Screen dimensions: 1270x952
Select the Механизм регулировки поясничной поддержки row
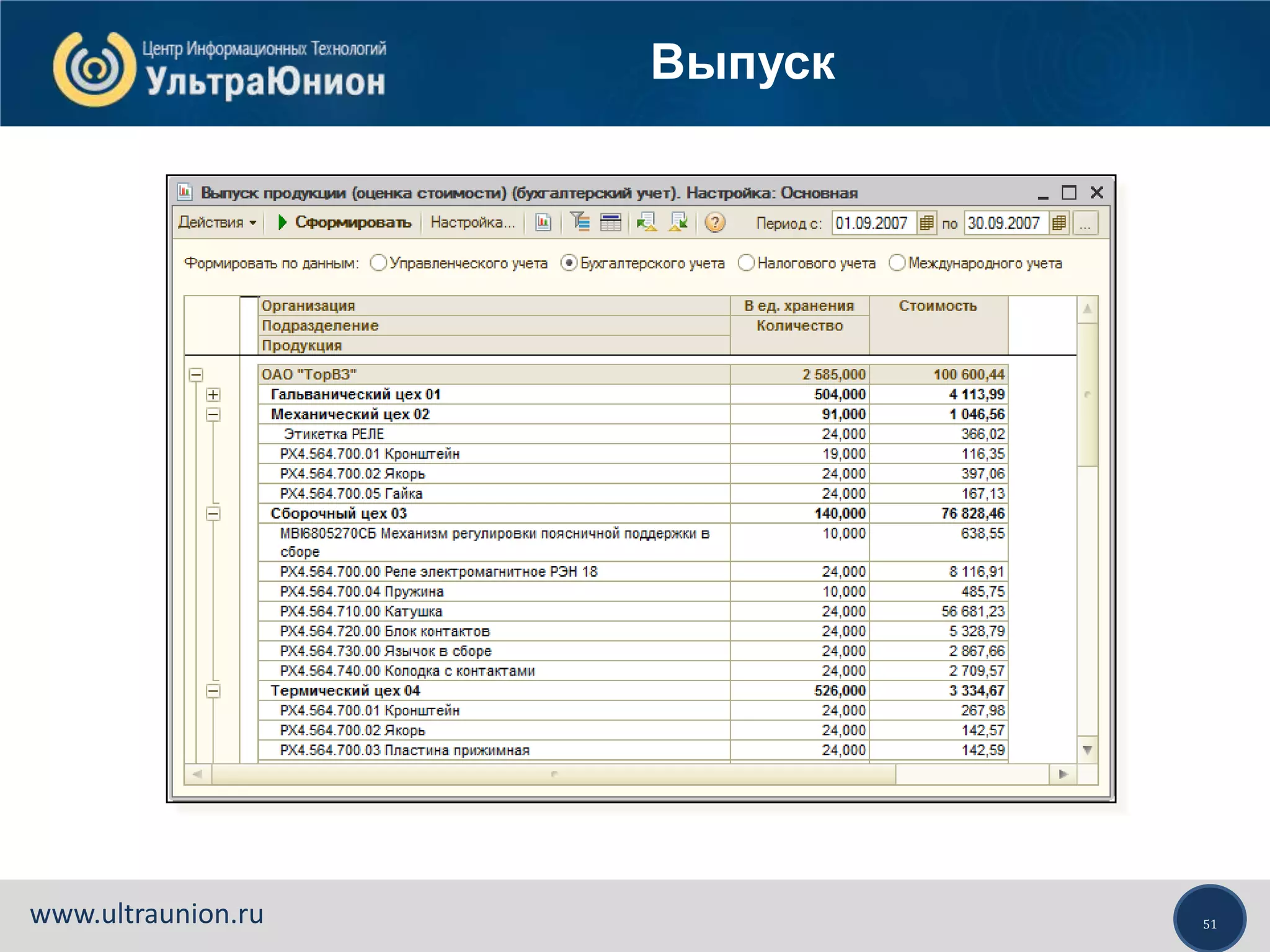[633, 542]
